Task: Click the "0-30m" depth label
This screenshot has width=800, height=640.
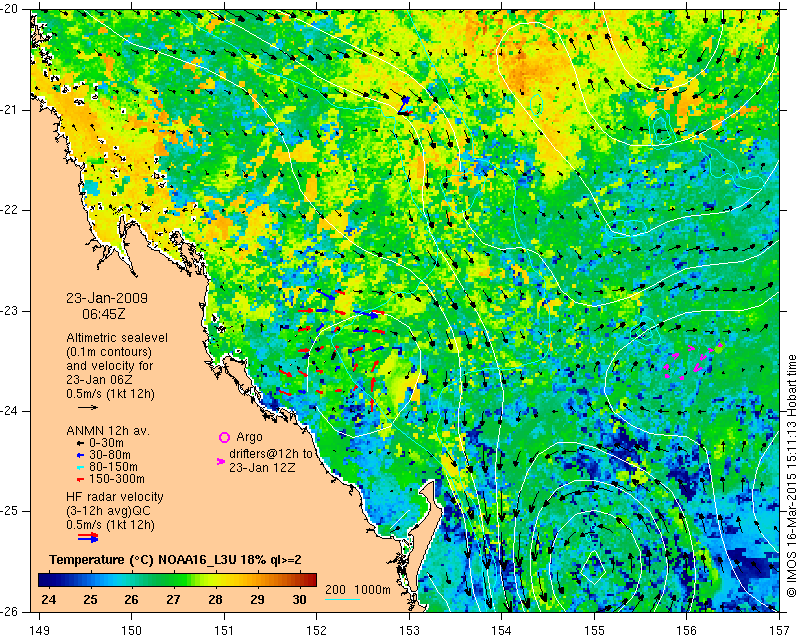Action: pos(106,443)
